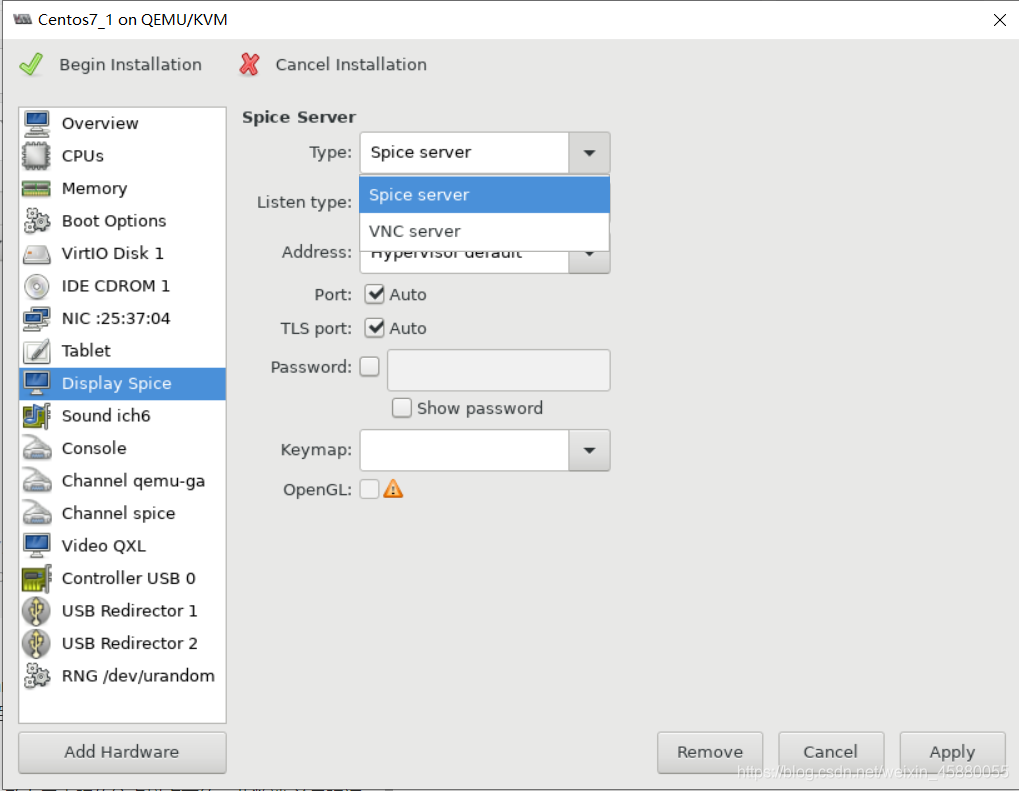Click the Apply button
Screen dimensions: 1019x791
coord(952,752)
